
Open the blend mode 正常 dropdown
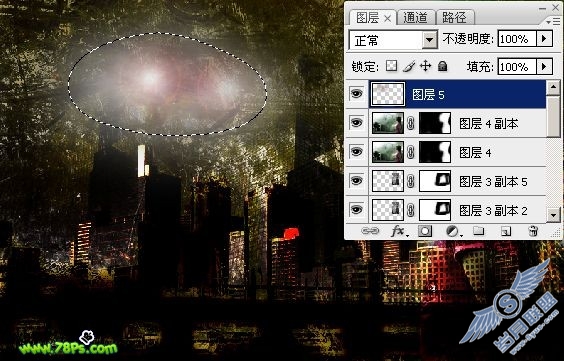[430, 40]
